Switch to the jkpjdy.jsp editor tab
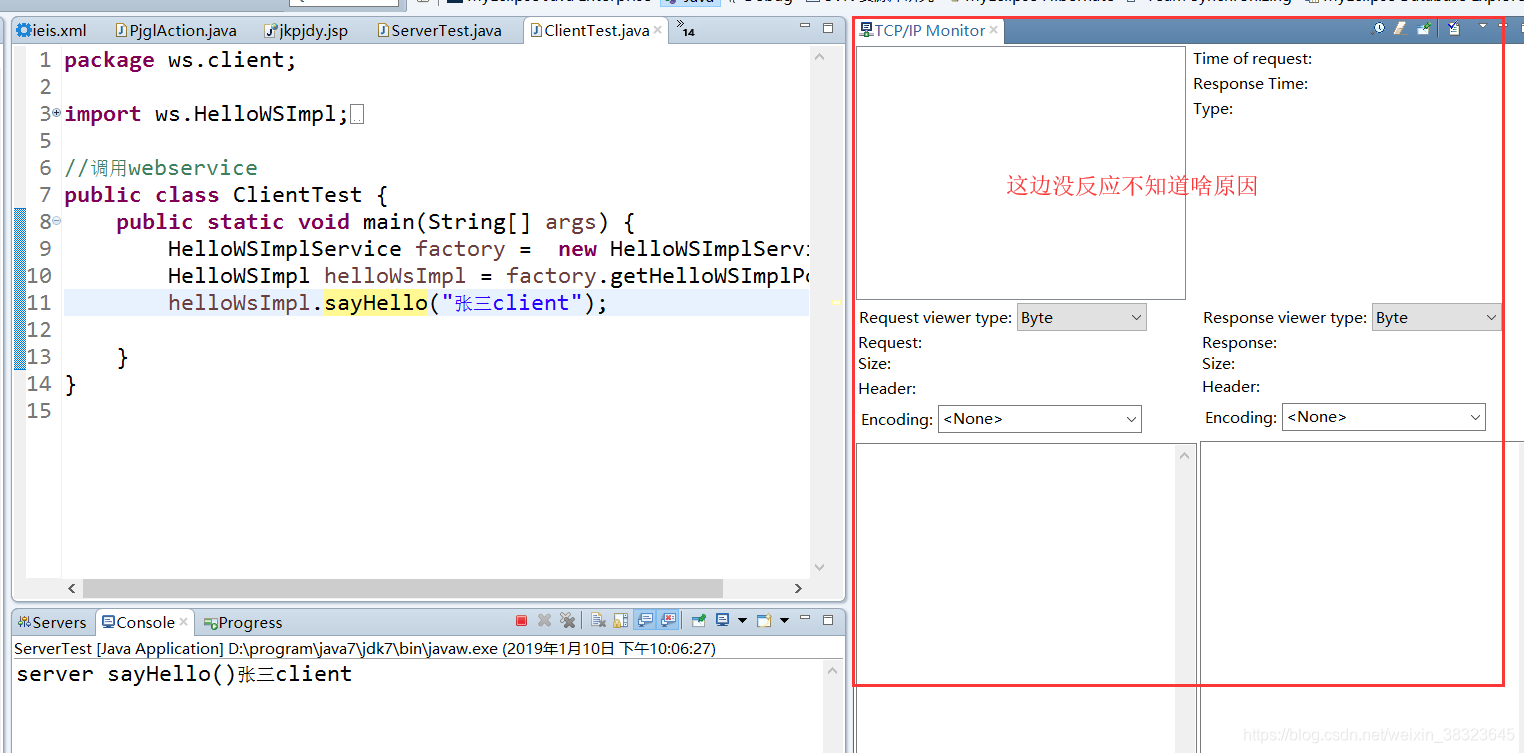This screenshot has width=1524, height=753. (x=306, y=31)
